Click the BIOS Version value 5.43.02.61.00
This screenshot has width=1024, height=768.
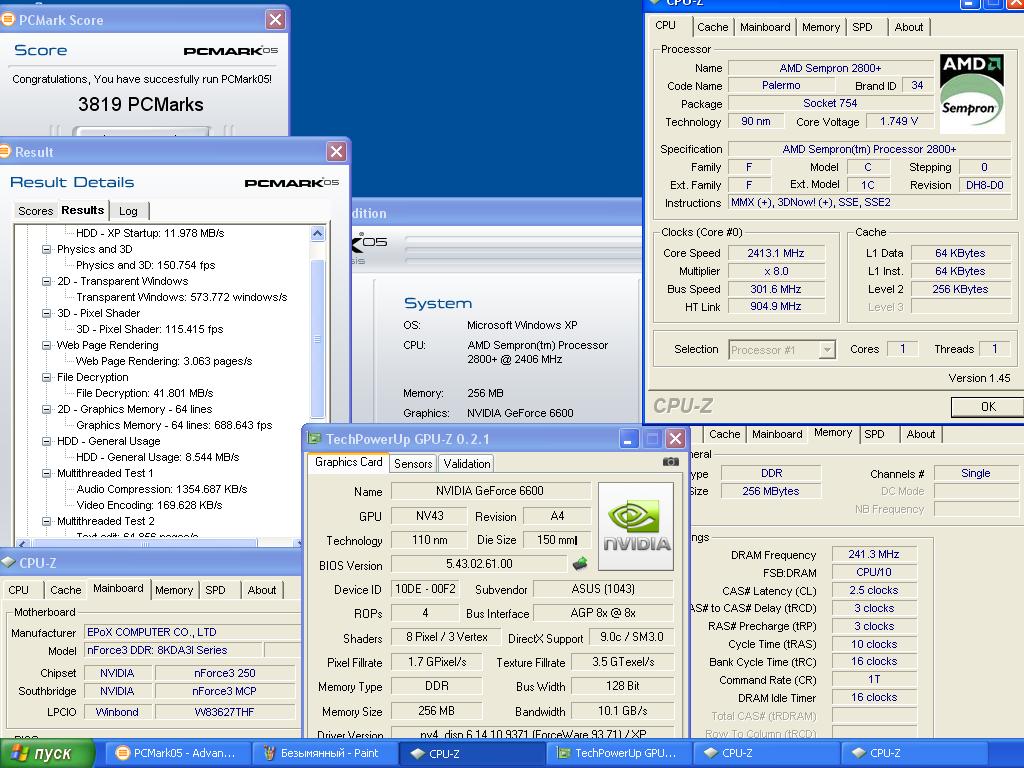[x=479, y=564]
